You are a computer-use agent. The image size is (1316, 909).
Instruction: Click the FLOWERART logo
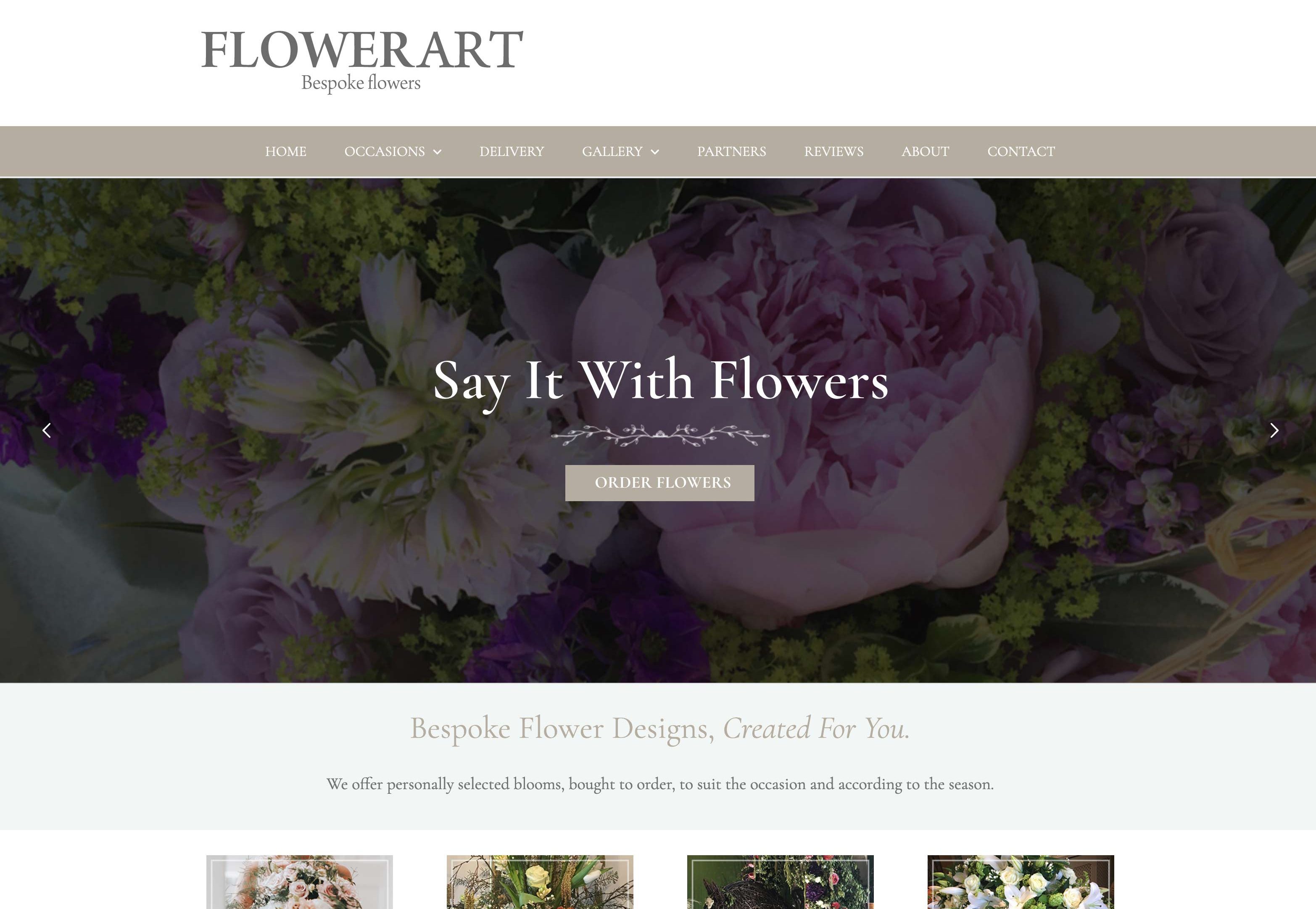coord(362,50)
